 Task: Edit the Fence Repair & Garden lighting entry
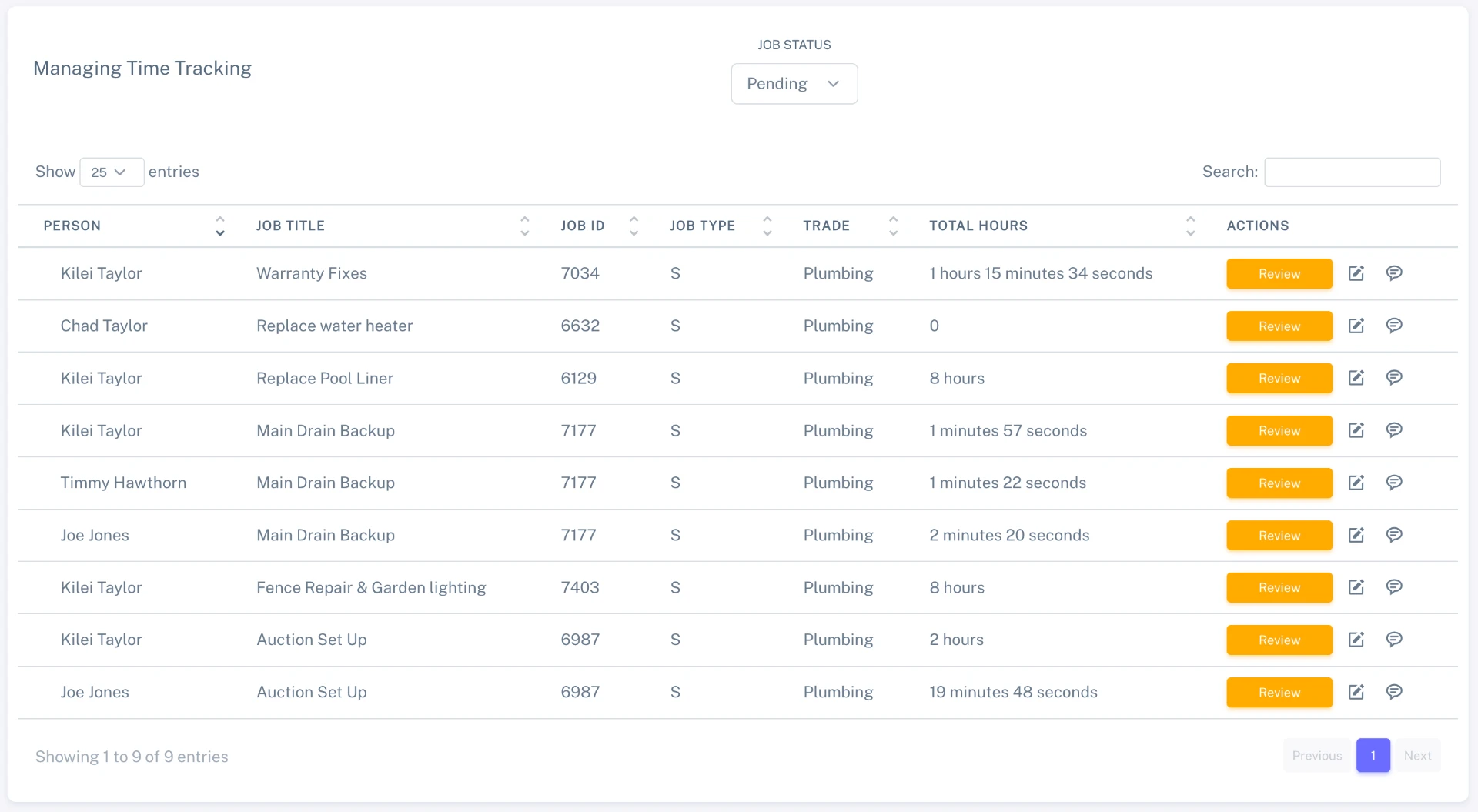click(1356, 587)
